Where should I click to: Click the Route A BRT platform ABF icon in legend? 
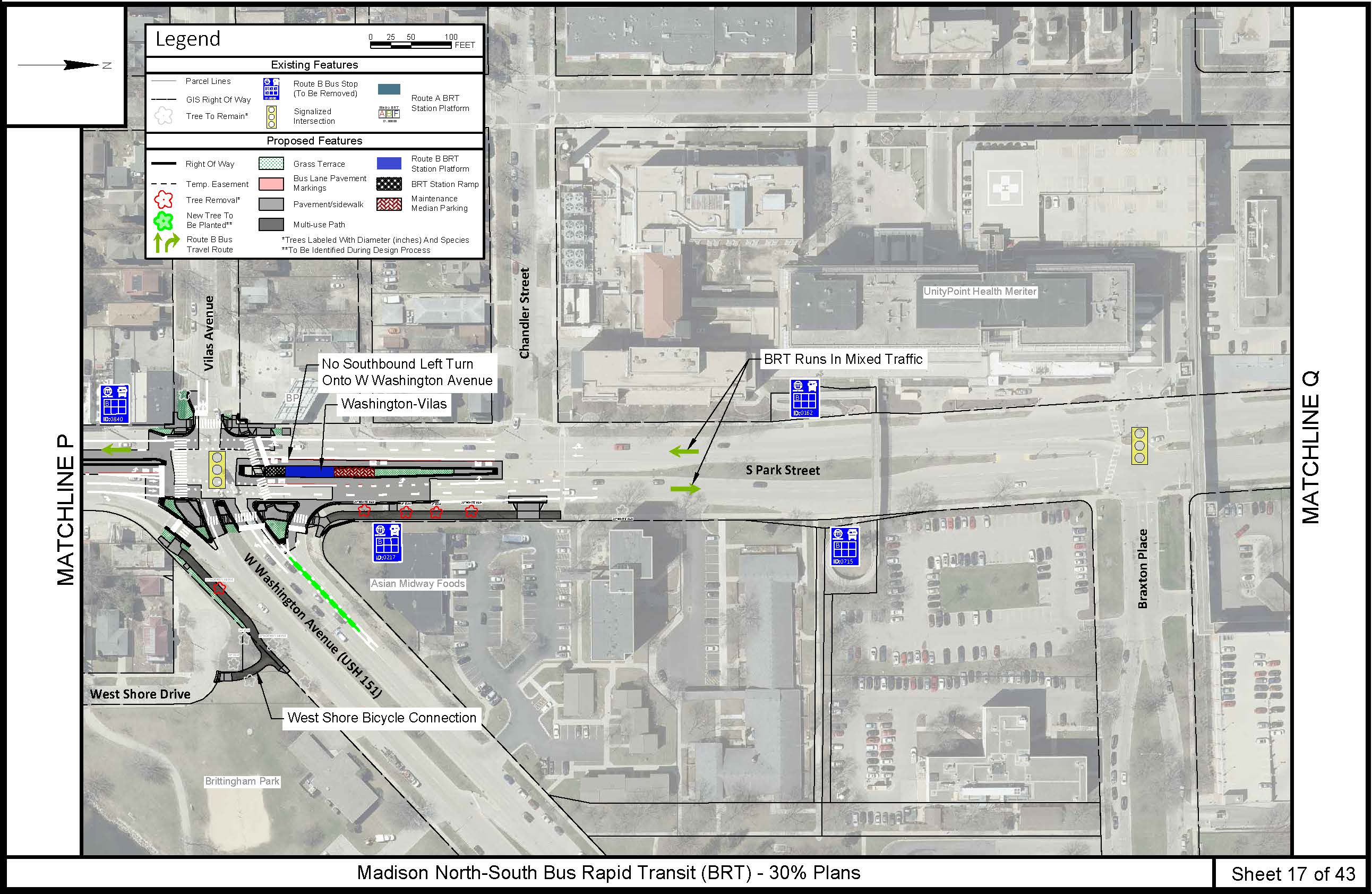coord(389,114)
